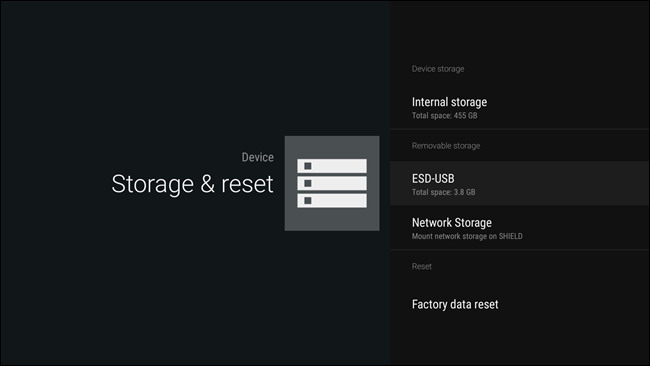Click the middle drive bar in storage icon
This screenshot has width=650, height=366.
(x=332, y=183)
